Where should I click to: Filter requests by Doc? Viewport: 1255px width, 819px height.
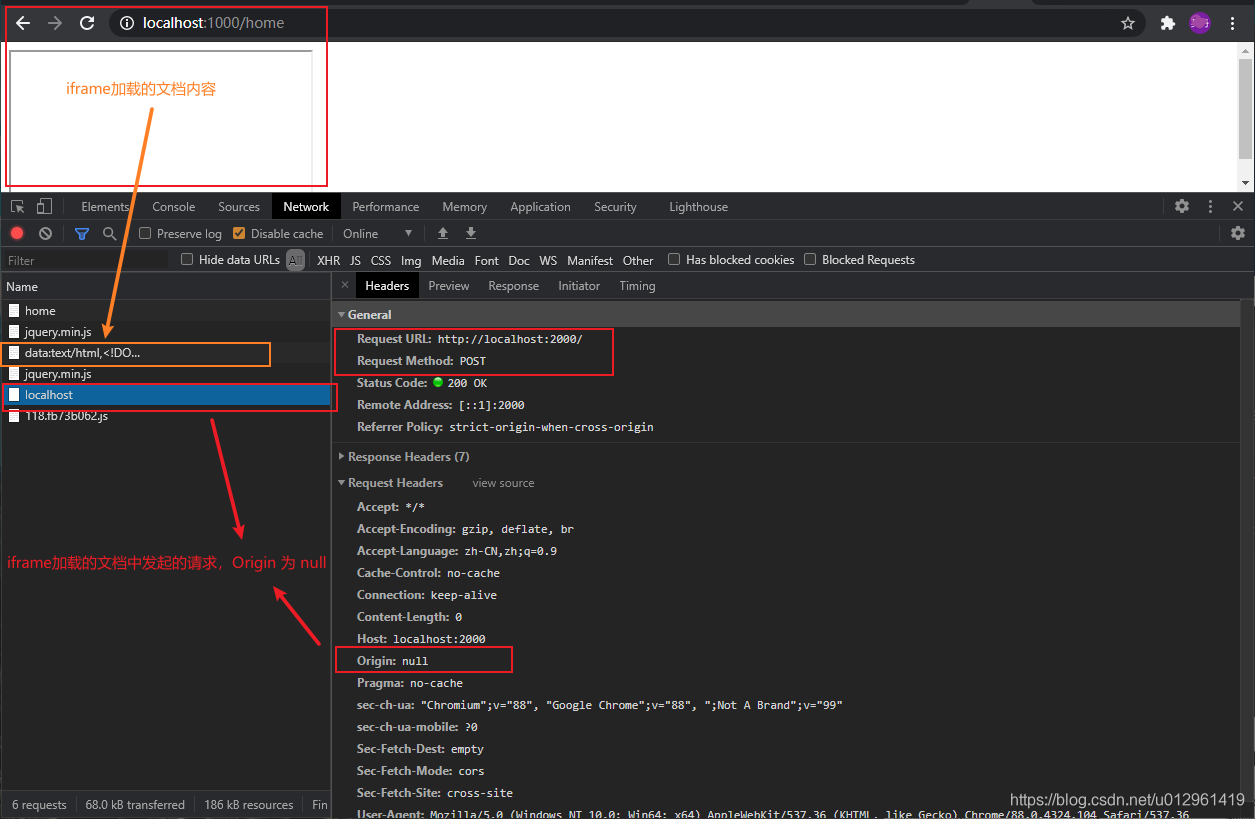tap(519, 260)
